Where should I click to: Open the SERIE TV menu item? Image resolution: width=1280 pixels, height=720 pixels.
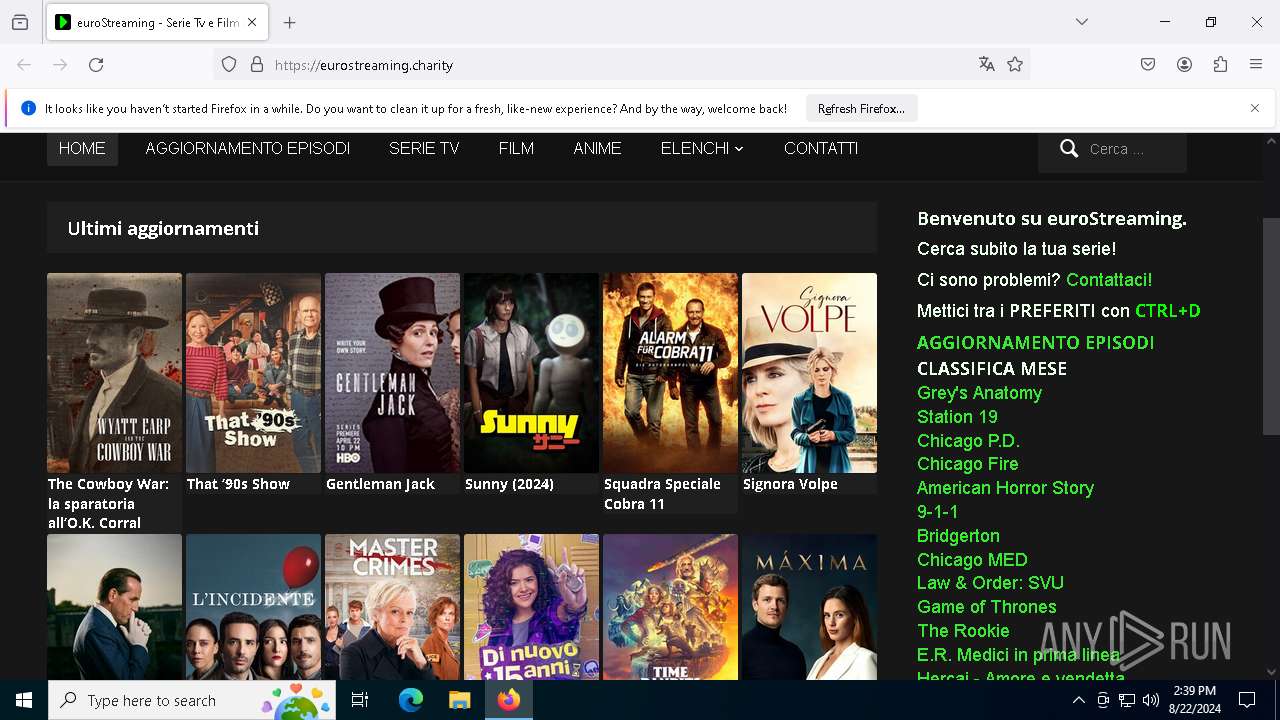click(424, 148)
